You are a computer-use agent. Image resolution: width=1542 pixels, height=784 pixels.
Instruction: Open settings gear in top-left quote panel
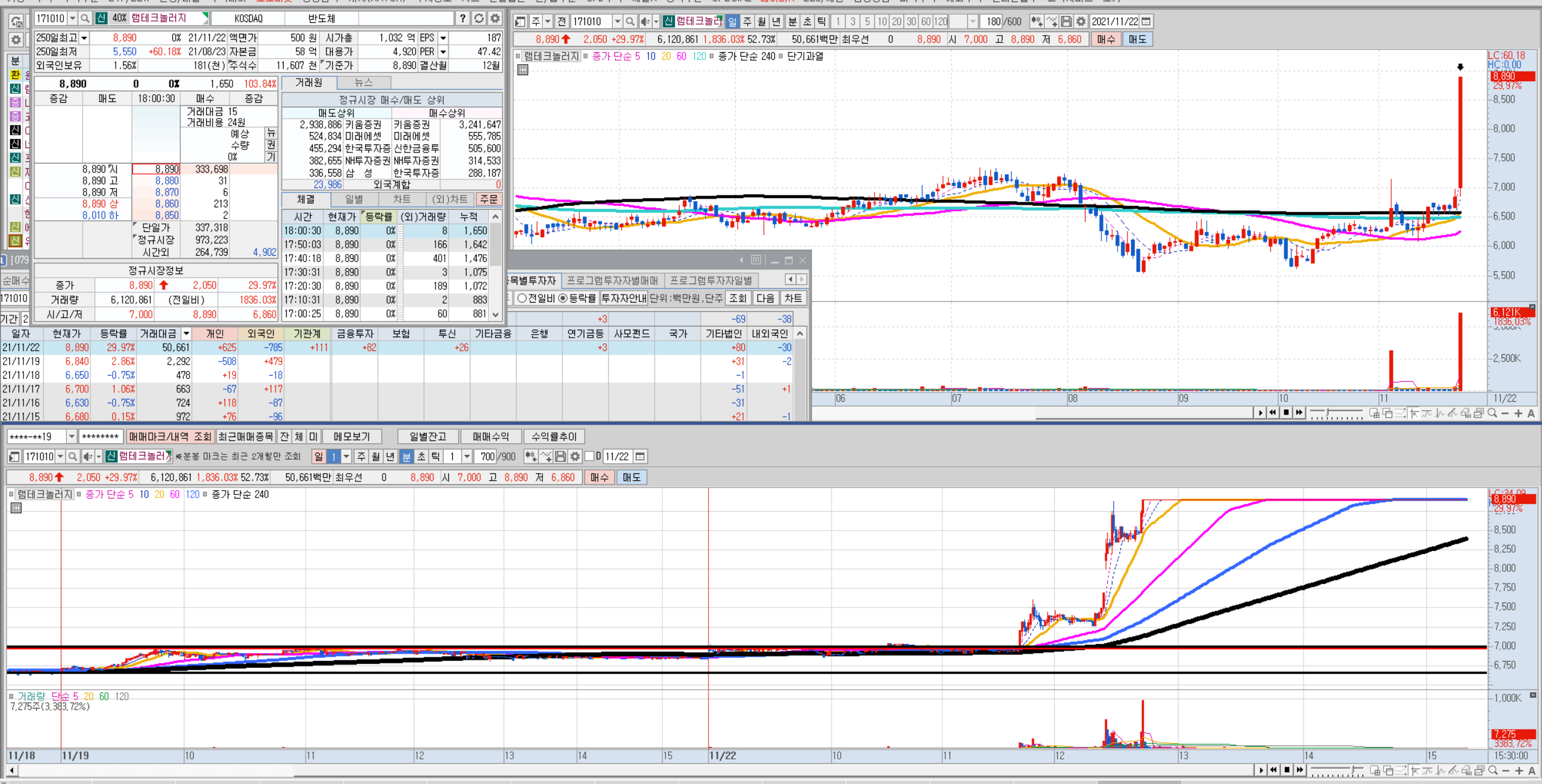[x=495, y=18]
